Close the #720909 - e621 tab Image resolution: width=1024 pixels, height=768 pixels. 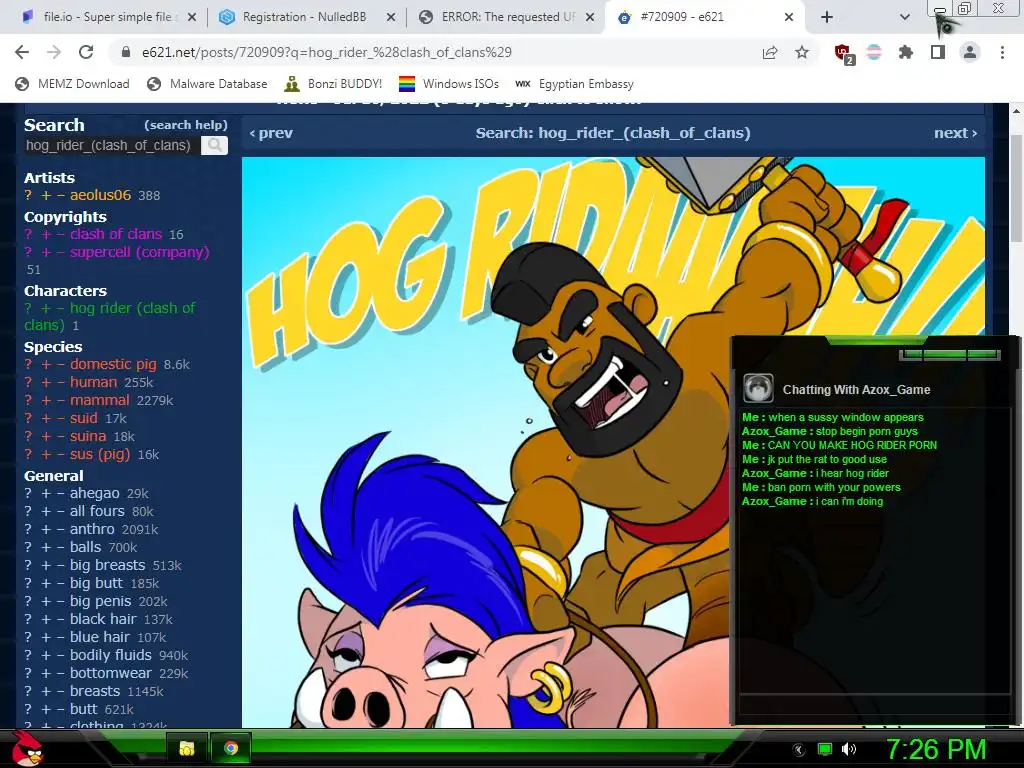(x=789, y=17)
